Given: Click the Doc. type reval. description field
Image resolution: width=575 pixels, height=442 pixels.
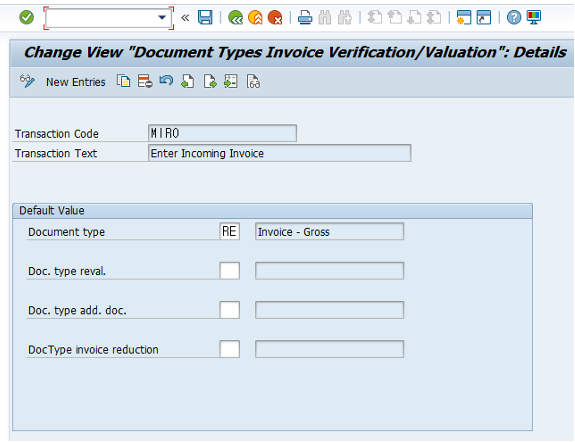Looking at the screenshot, I should [x=329, y=271].
